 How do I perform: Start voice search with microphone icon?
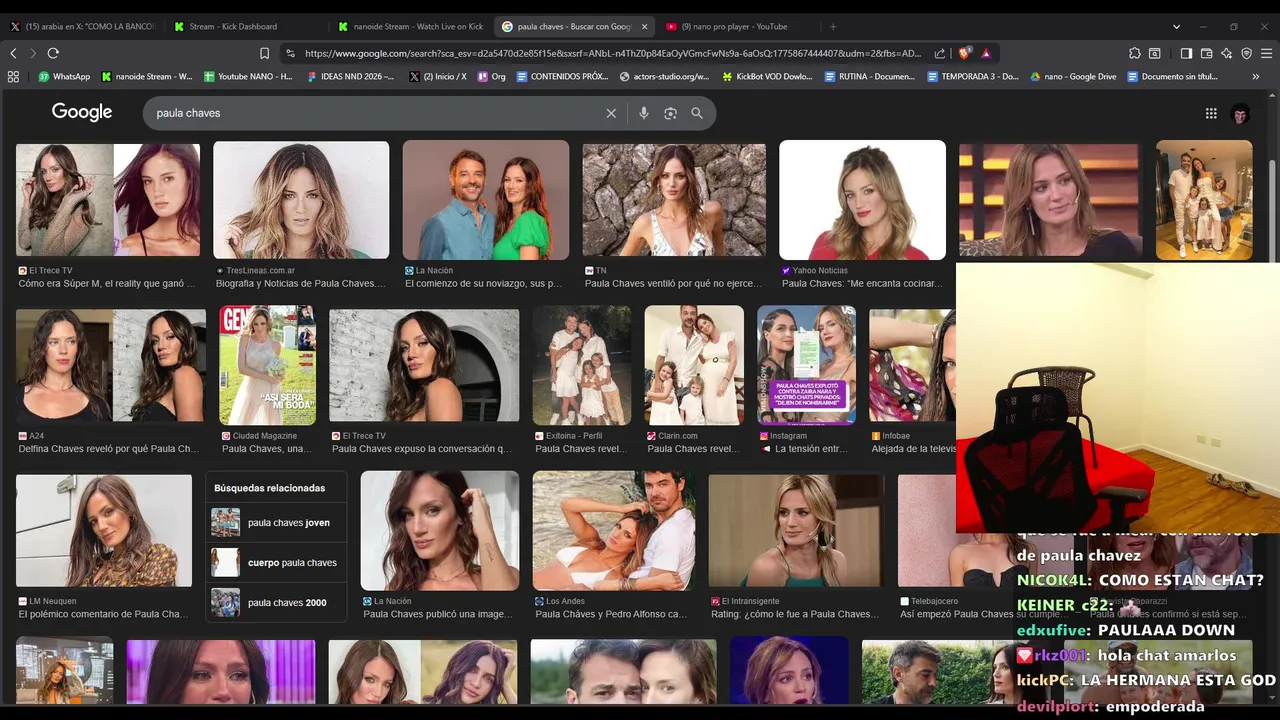644,113
